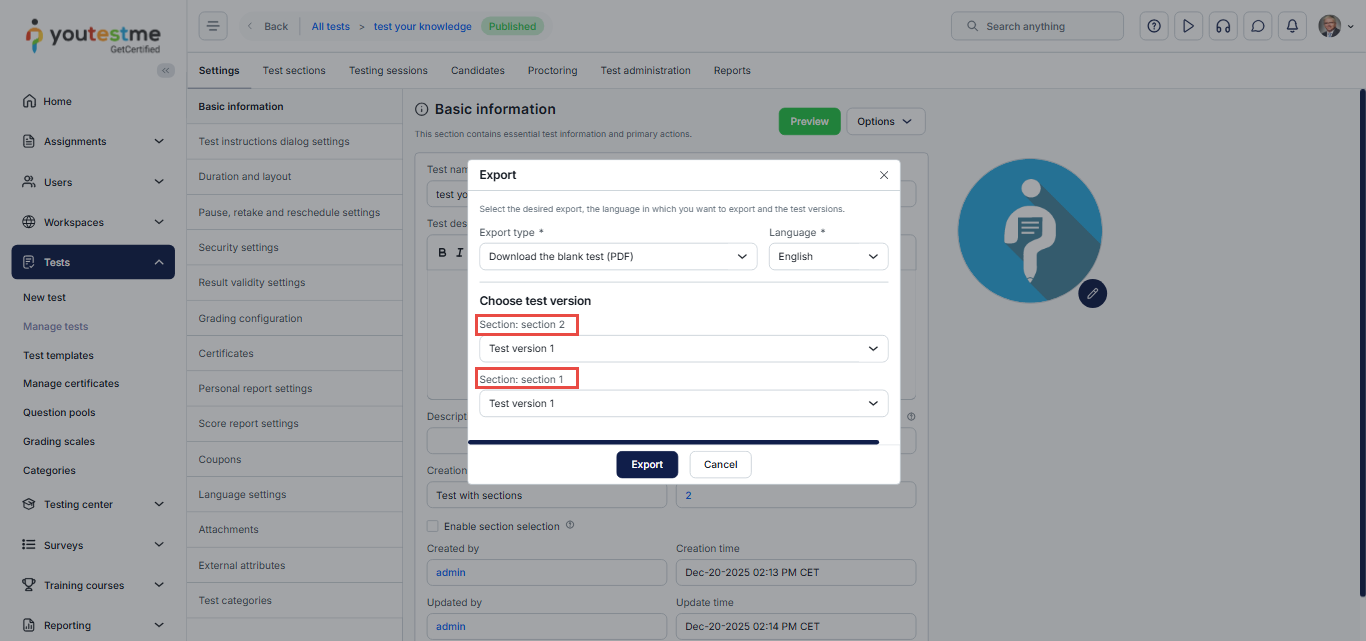Enable section selection checkbox
1366x641 pixels.
coord(433,526)
